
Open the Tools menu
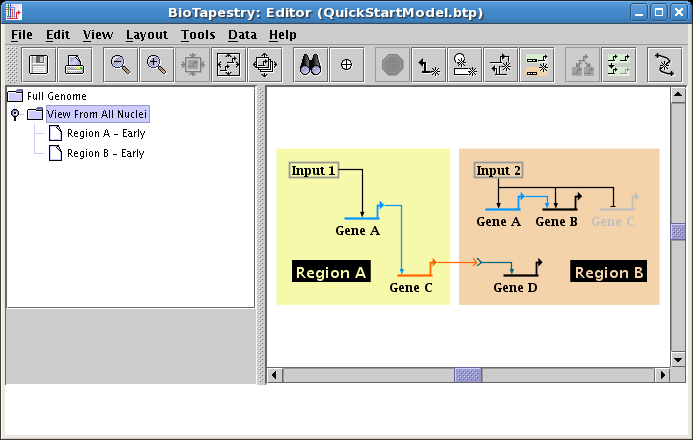coord(198,34)
